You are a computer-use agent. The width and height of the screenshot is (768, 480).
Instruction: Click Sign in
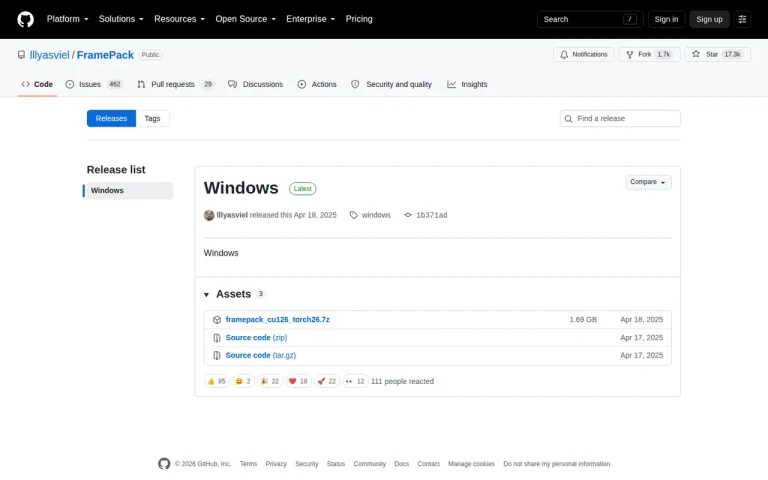point(666,19)
